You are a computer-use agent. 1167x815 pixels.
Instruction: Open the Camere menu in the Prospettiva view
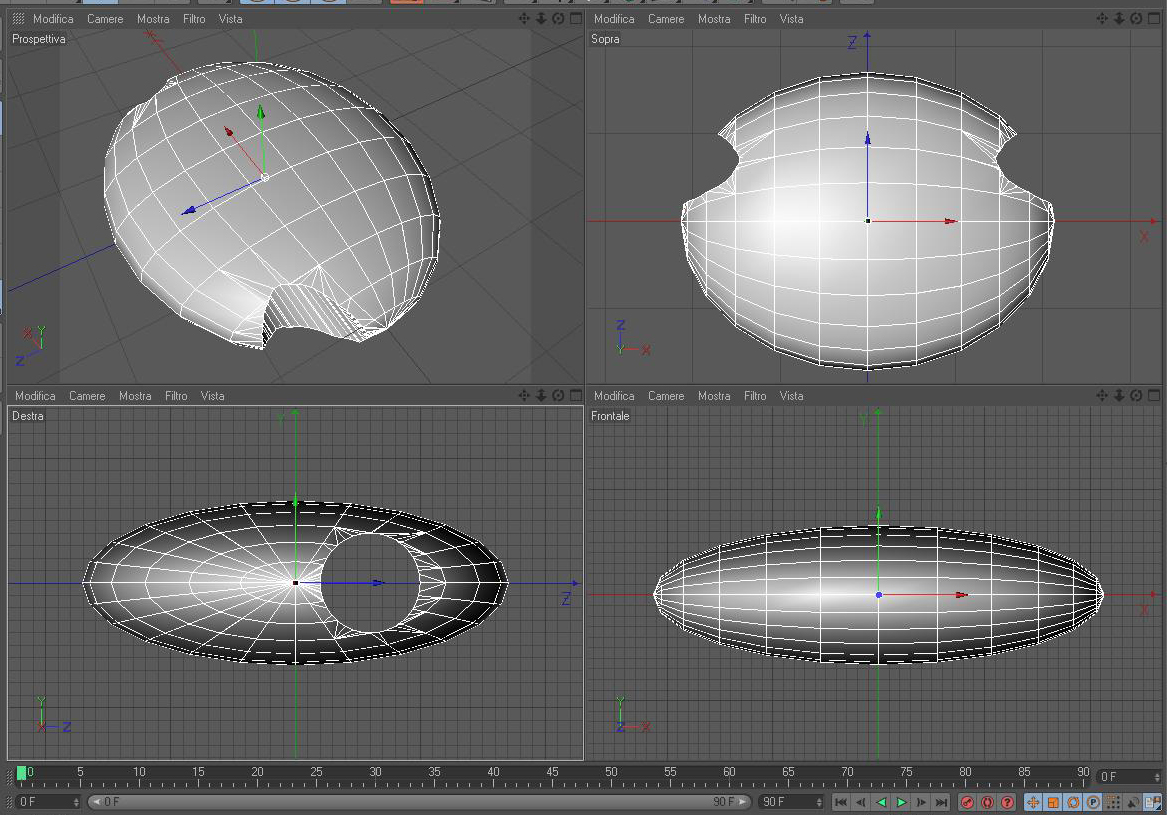[105, 19]
